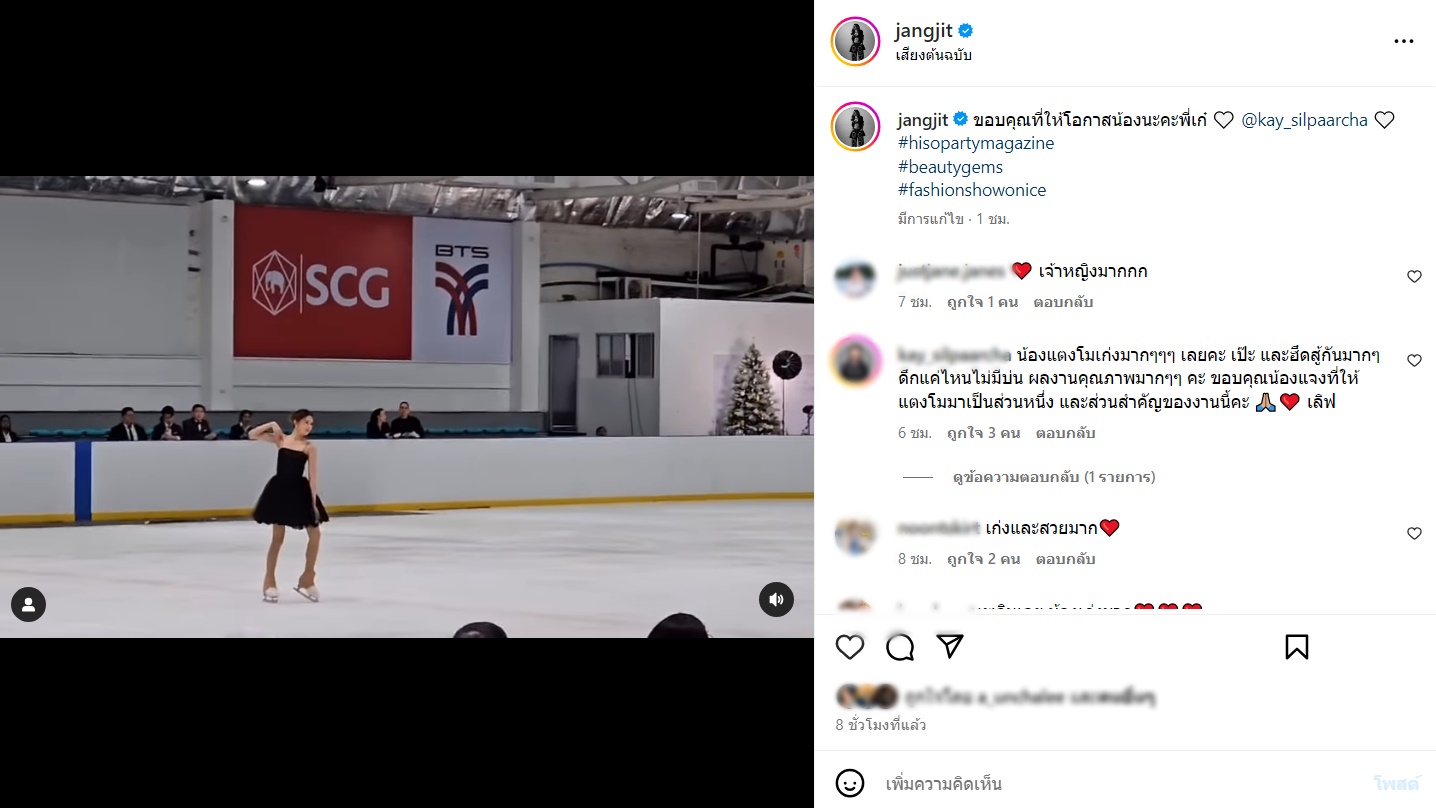This screenshot has height=808, width=1436.
Task: Mute the video with the speaker button
Action: click(x=776, y=600)
